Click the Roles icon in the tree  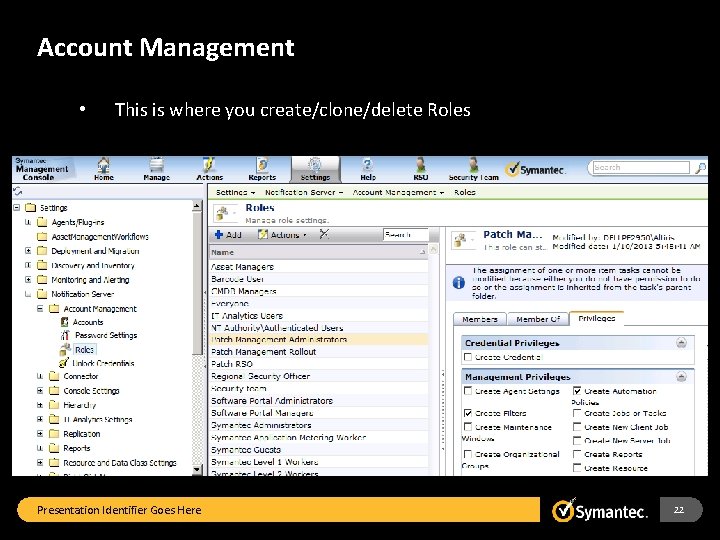[65, 349]
